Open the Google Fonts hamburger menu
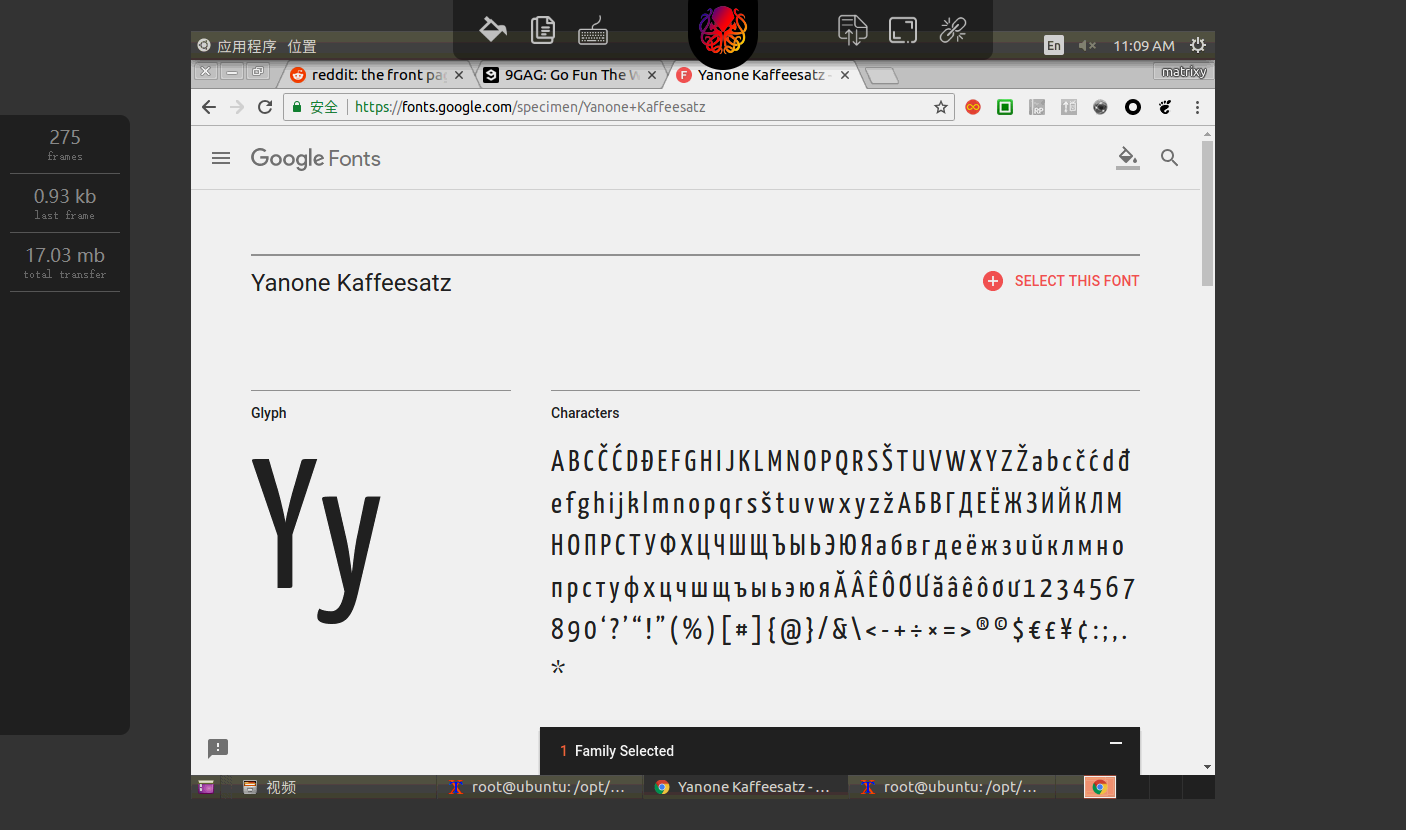The image size is (1406, 830). click(221, 158)
